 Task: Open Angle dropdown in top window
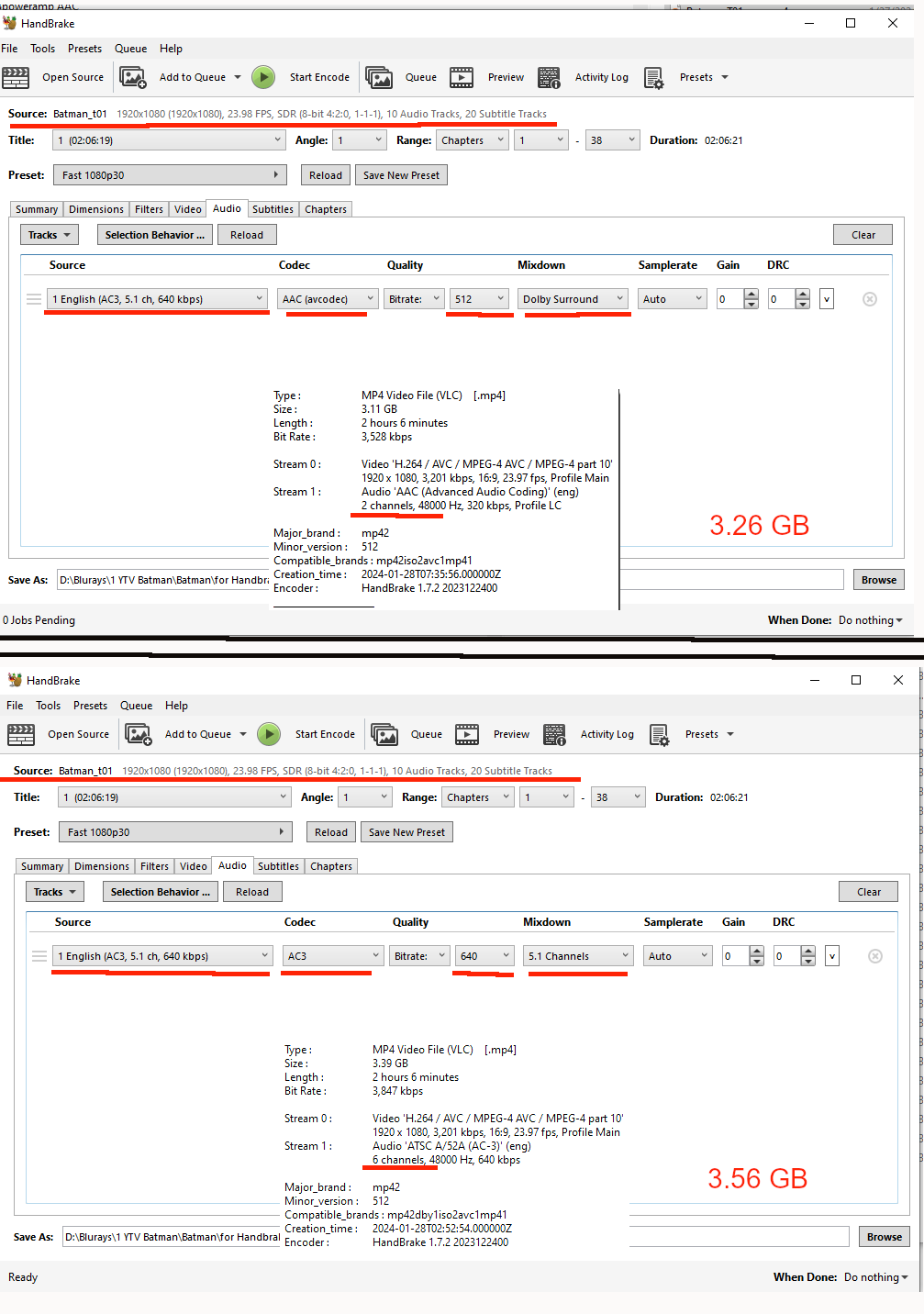tap(360, 140)
